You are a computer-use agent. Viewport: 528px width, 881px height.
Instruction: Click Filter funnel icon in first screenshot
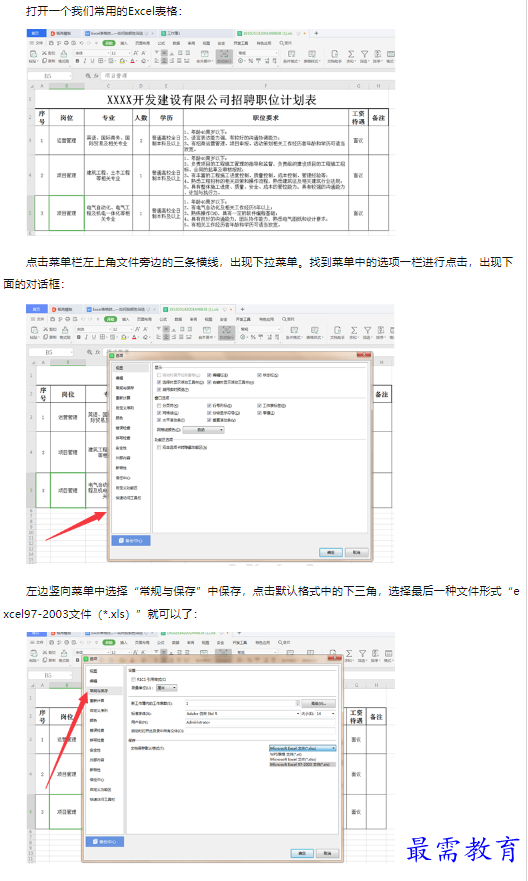[x=365, y=53]
